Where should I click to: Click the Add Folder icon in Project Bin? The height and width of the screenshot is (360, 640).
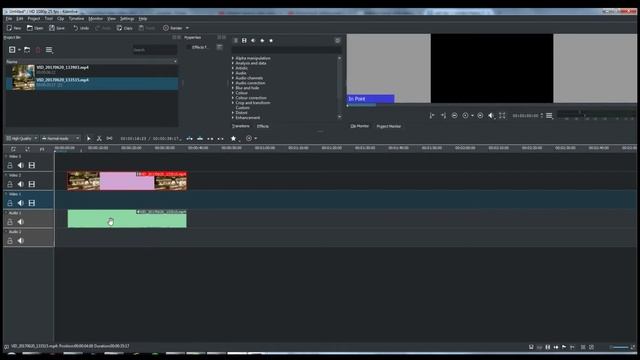click(x=27, y=50)
